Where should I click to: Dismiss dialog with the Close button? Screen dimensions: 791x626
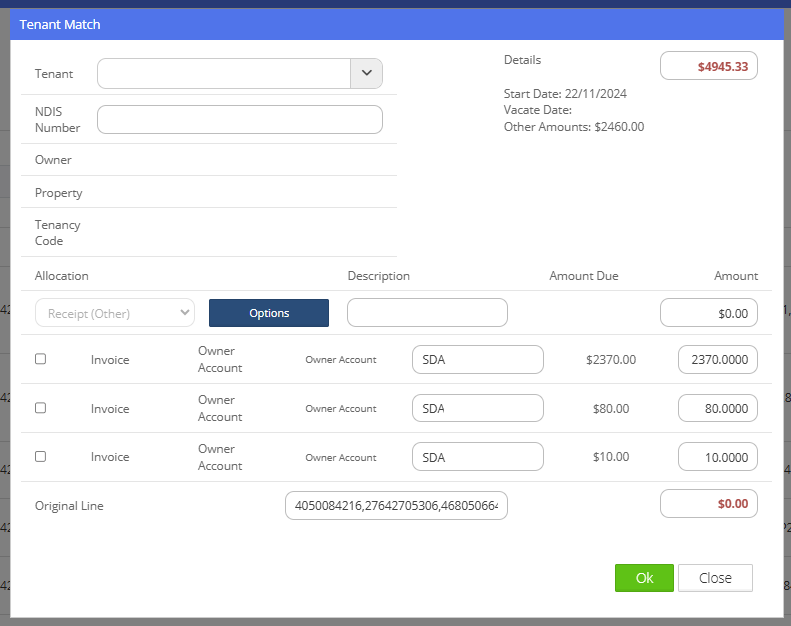pyautogui.click(x=715, y=578)
